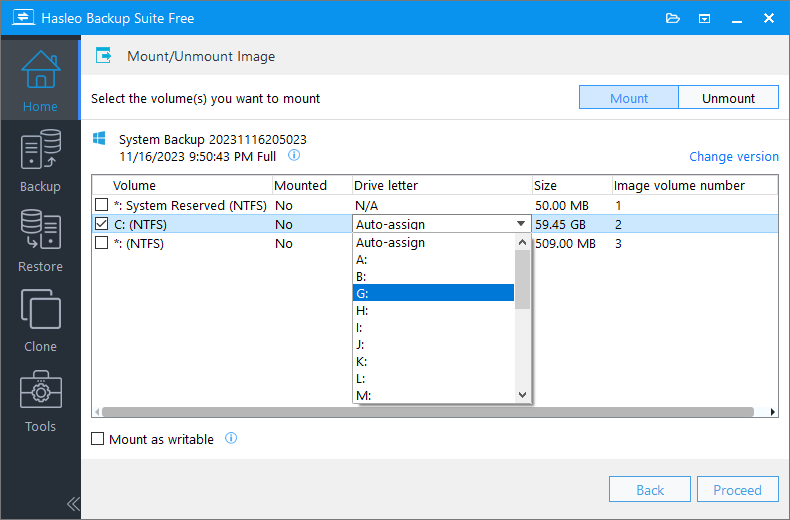The width and height of the screenshot is (790, 520).
Task: Open the Clone section in sidebar
Action: pyautogui.click(x=40, y=321)
